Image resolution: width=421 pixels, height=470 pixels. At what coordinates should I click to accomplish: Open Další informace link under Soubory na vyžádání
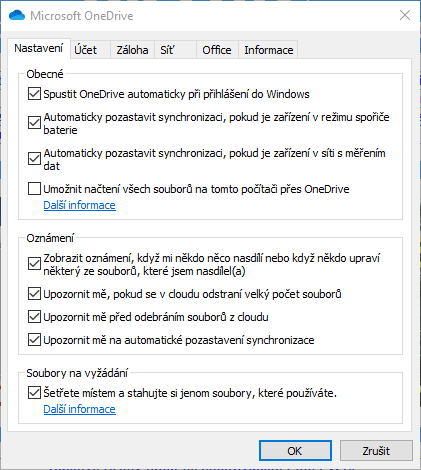[79, 409]
